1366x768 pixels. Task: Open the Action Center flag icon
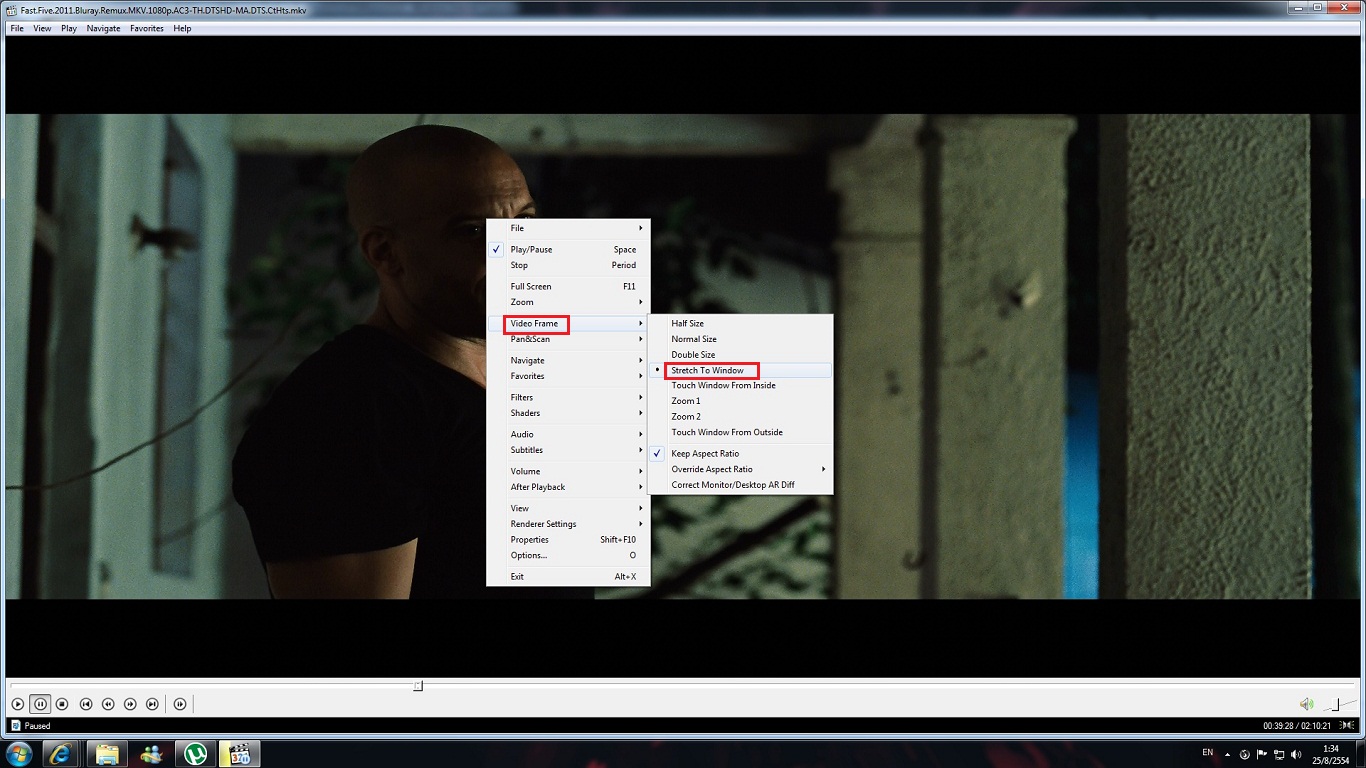tap(1262, 754)
